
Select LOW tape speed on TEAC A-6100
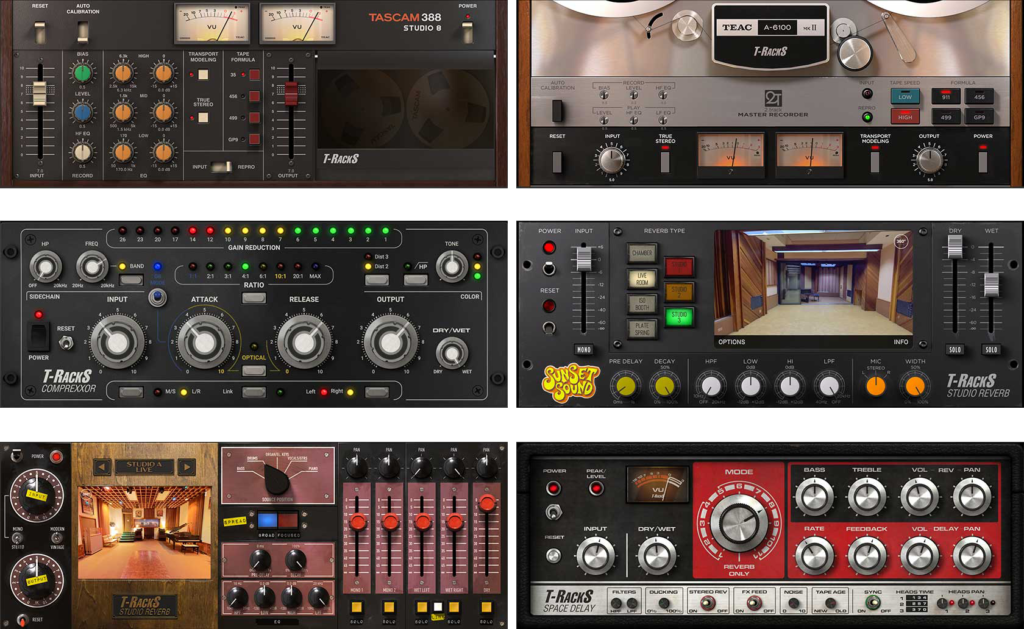click(904, 97)
